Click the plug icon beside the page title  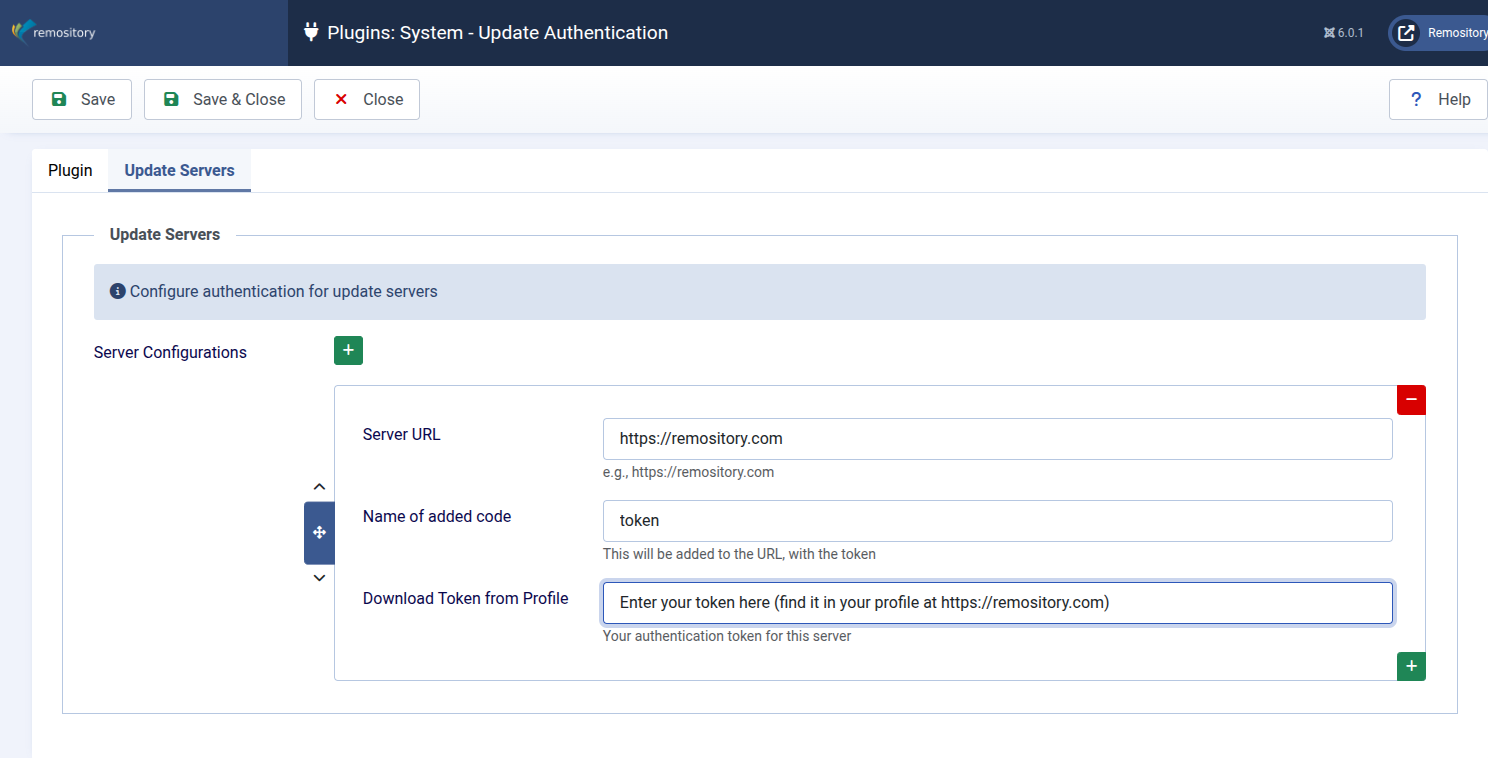click(311, 32)
